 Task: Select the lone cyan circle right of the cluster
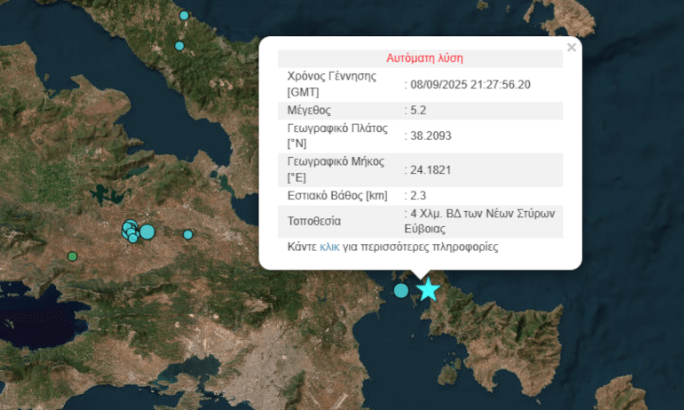tap(188, 235)
